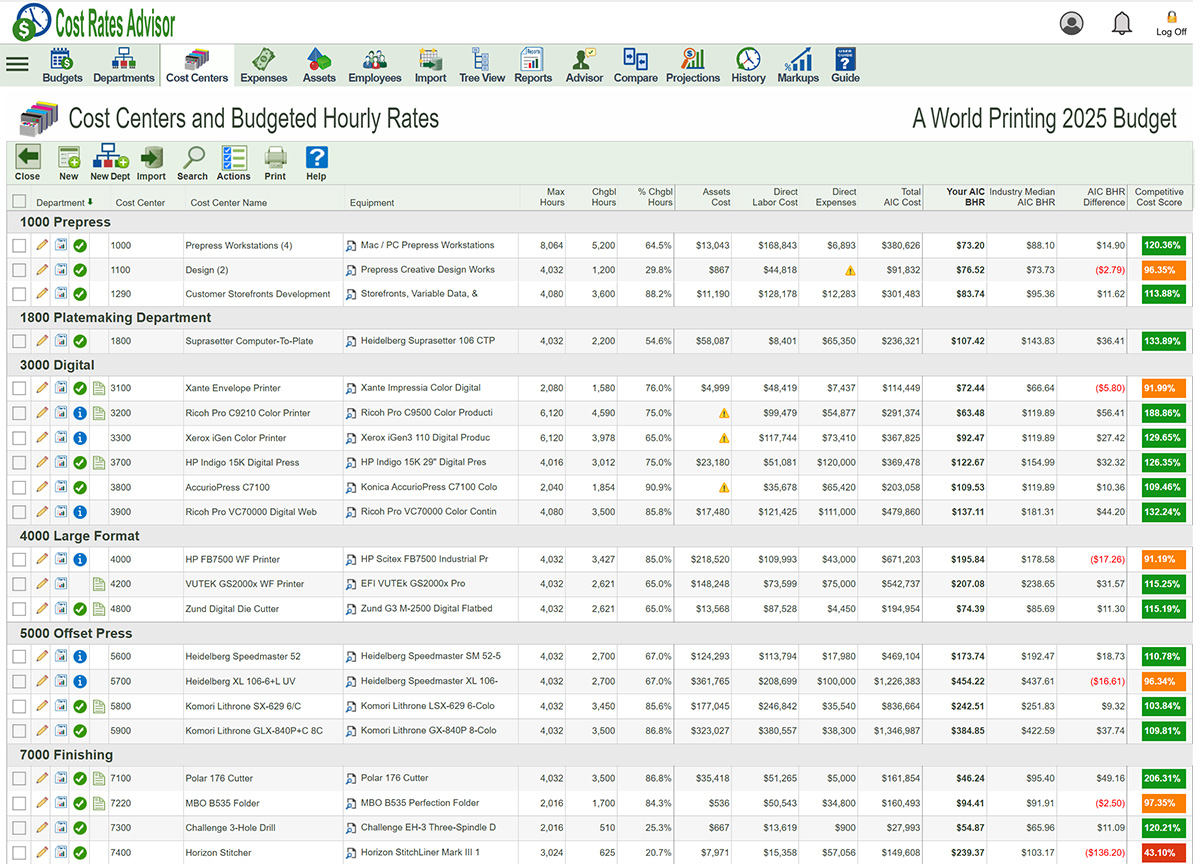Click the 188.86% competitive score badge
The image size is (1200, 864).
[x=1163, y=413]
